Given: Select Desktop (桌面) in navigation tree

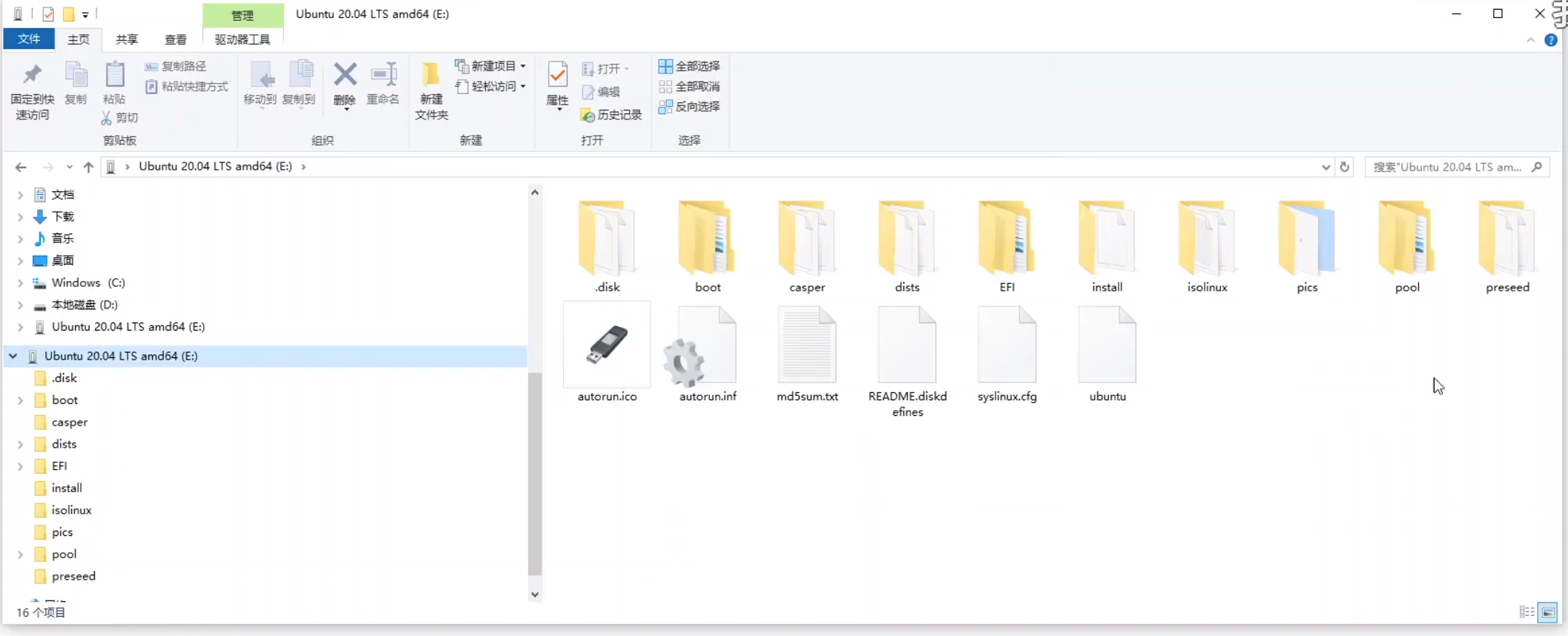Looking at the screenshot, I should pos(53,261).
